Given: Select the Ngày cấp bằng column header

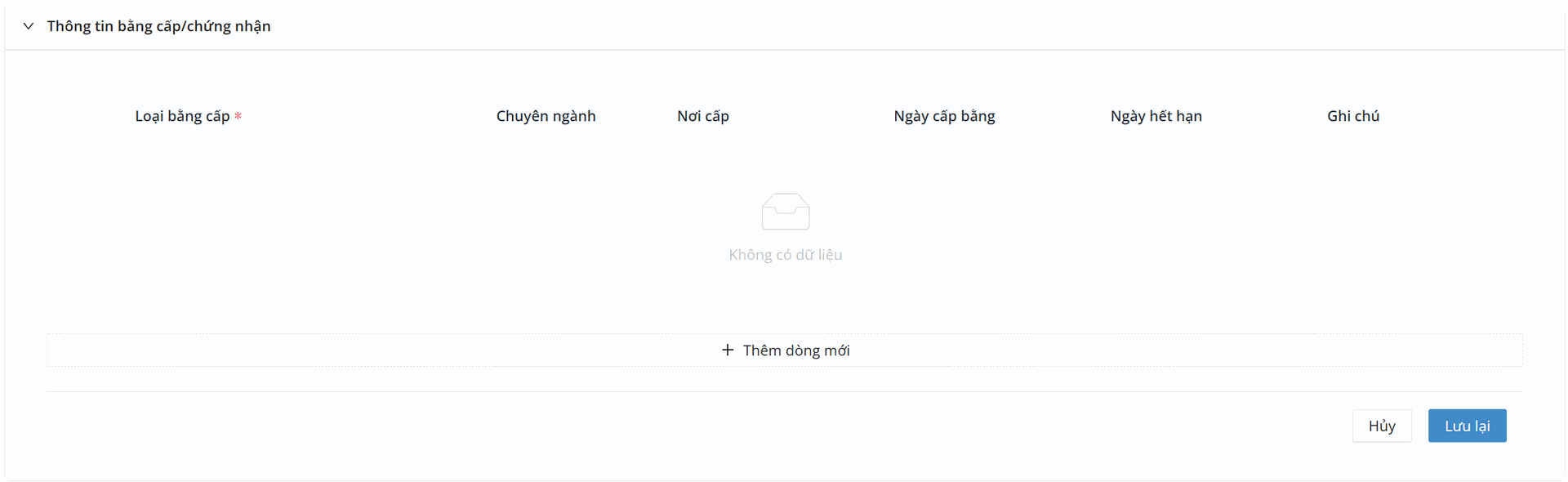Looking at the screenshot, I should [x=944, y=116].
